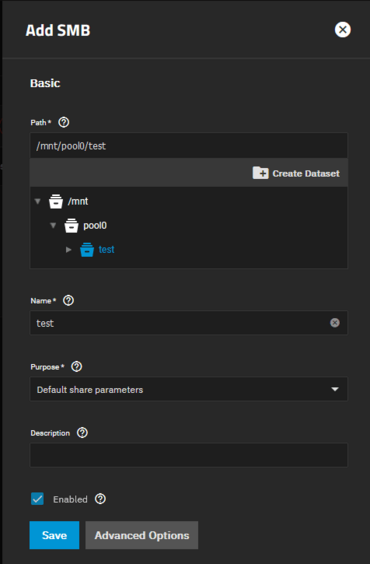Open help tooltip for Description
370x564 pixels.
pos(82,433)
